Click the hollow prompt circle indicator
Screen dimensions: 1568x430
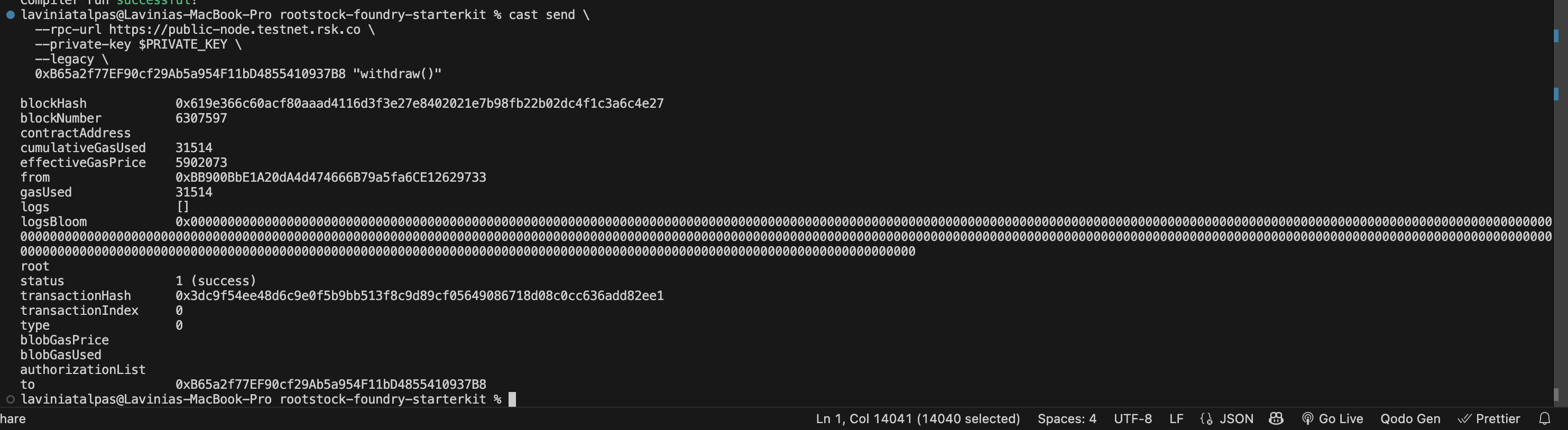click(x=11, y=399)
